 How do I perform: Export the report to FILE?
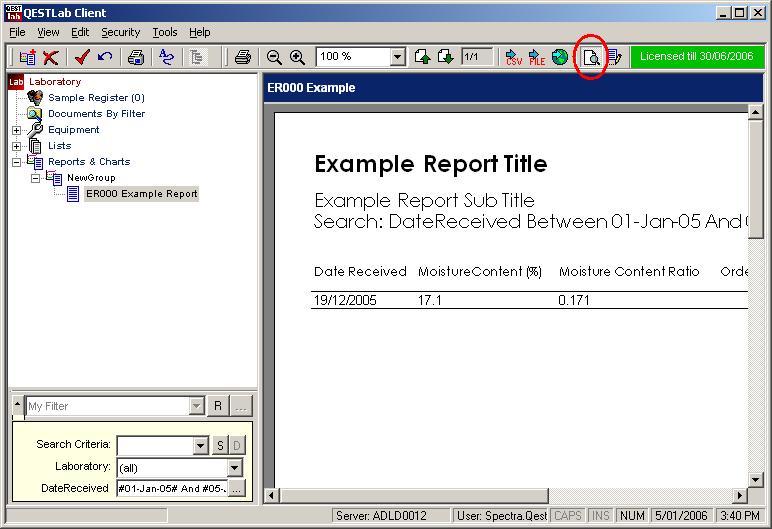536,57
